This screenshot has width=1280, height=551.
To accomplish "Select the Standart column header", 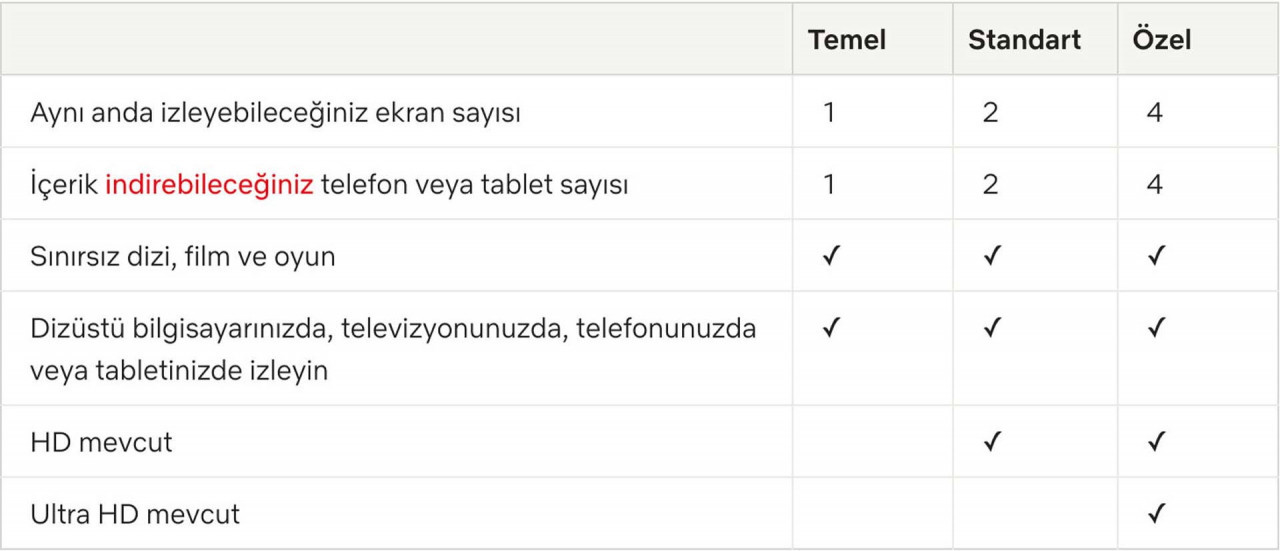I will tap(1025, 40).
